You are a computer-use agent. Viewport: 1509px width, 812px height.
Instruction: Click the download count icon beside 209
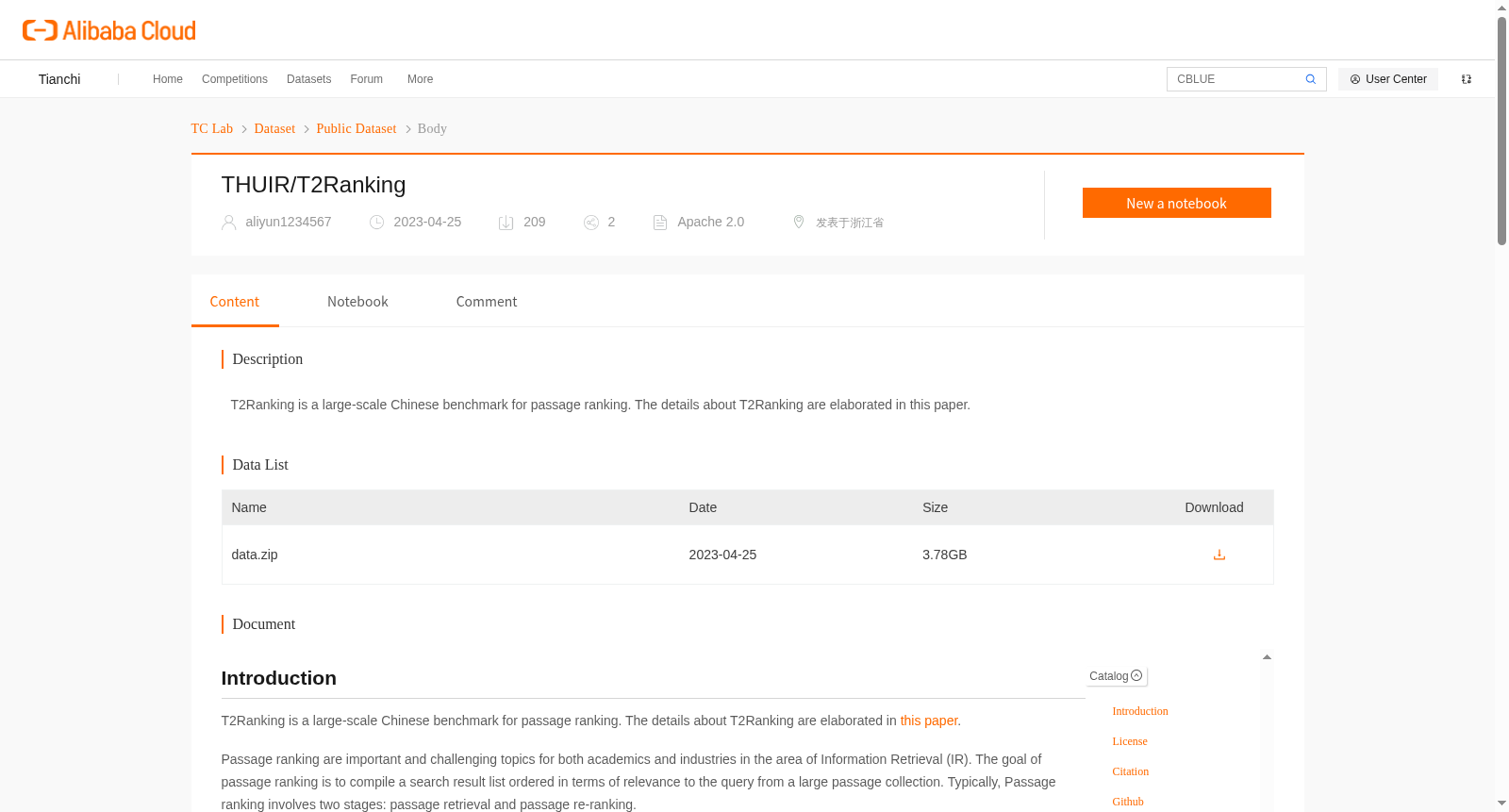(506, 223)
